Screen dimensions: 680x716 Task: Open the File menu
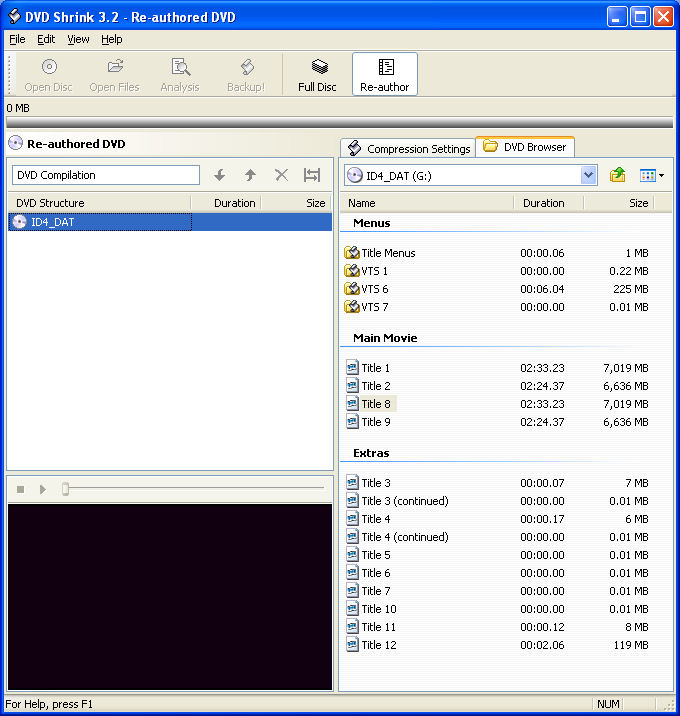[17, 39]
